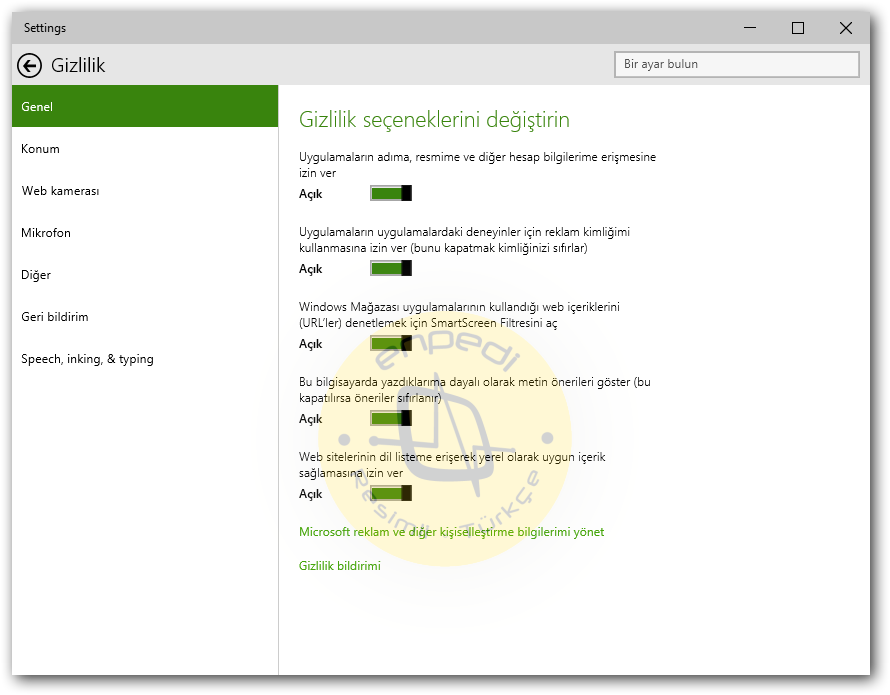The image size is (890, 695).
Task: Open the Web kamerası section
Action: point(145,191)
